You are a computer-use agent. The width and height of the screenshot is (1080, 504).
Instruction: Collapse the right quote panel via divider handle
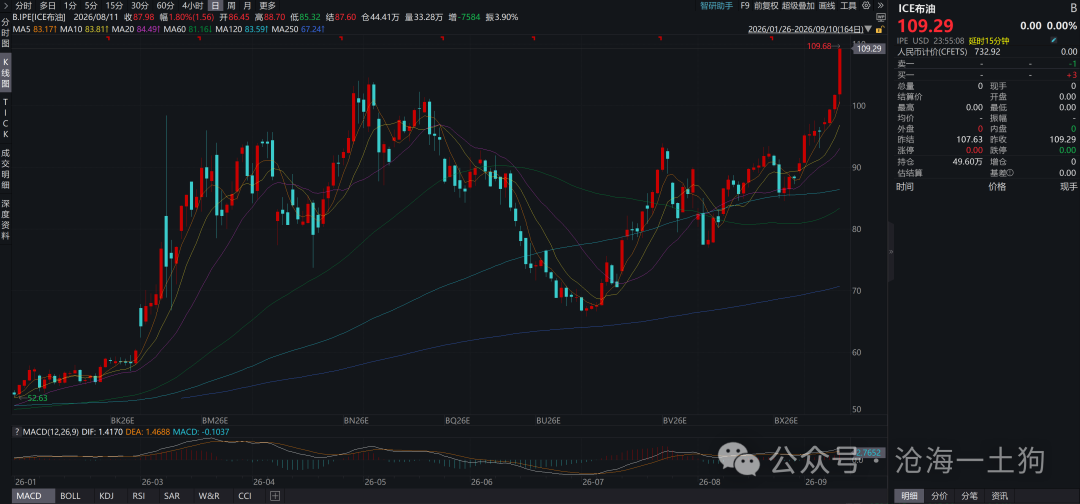click(x=890, y=252)
